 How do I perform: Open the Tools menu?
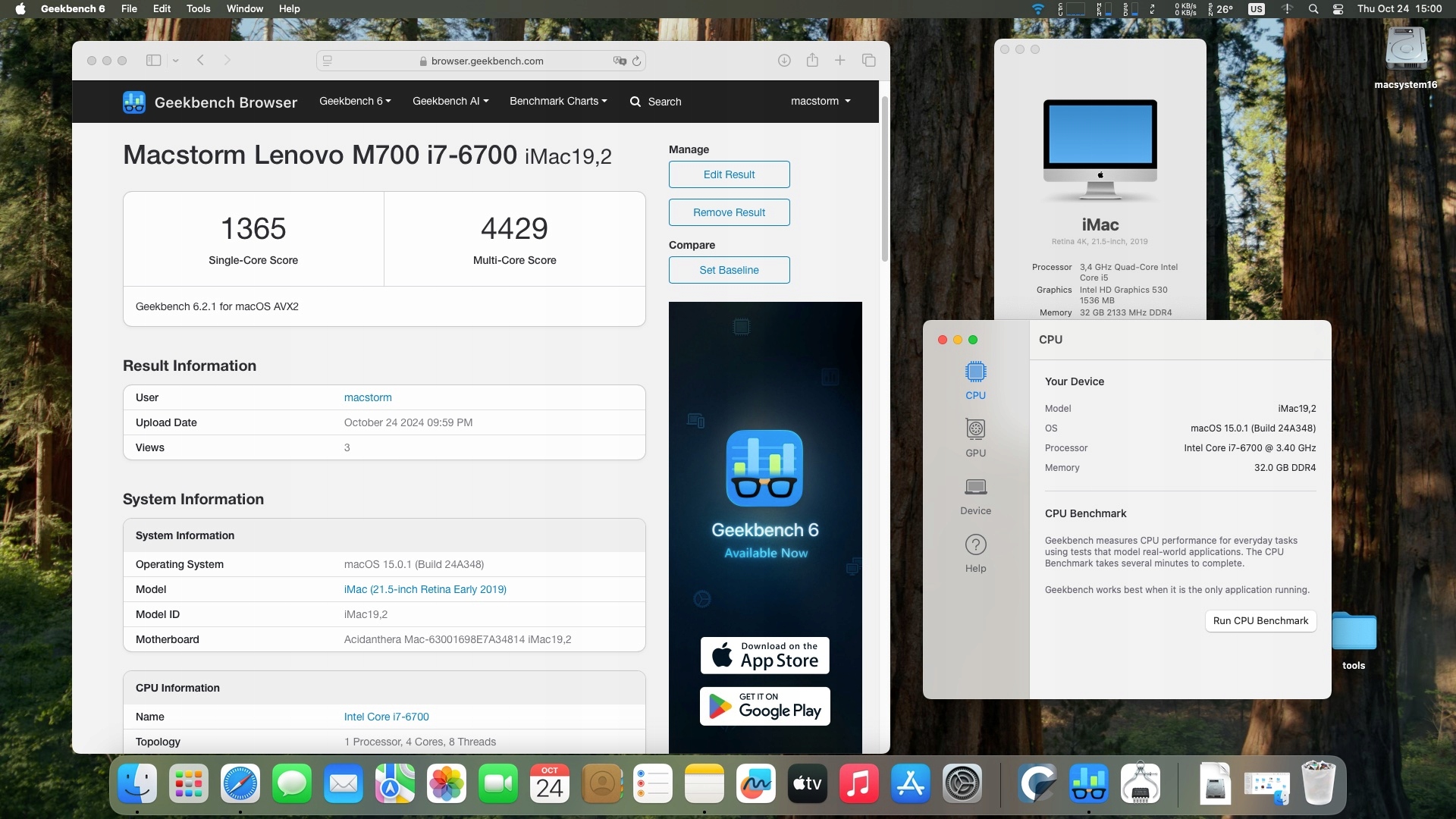tap(198, 9)
